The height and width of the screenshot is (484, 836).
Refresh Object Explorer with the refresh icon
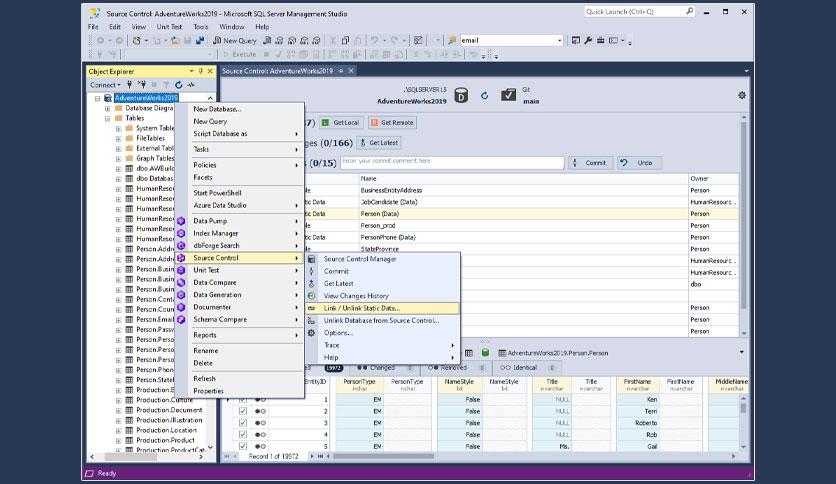click(x=179, y=85)
